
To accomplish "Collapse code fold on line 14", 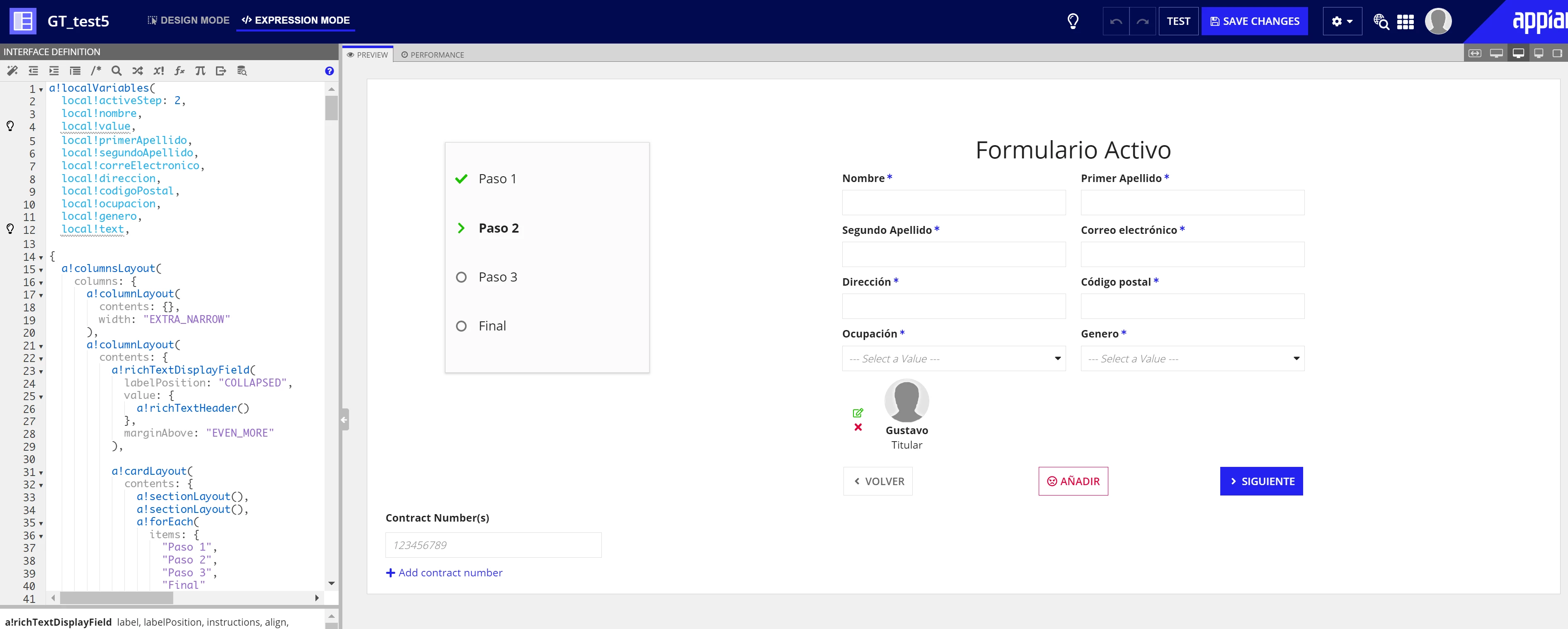I will 41,257.
